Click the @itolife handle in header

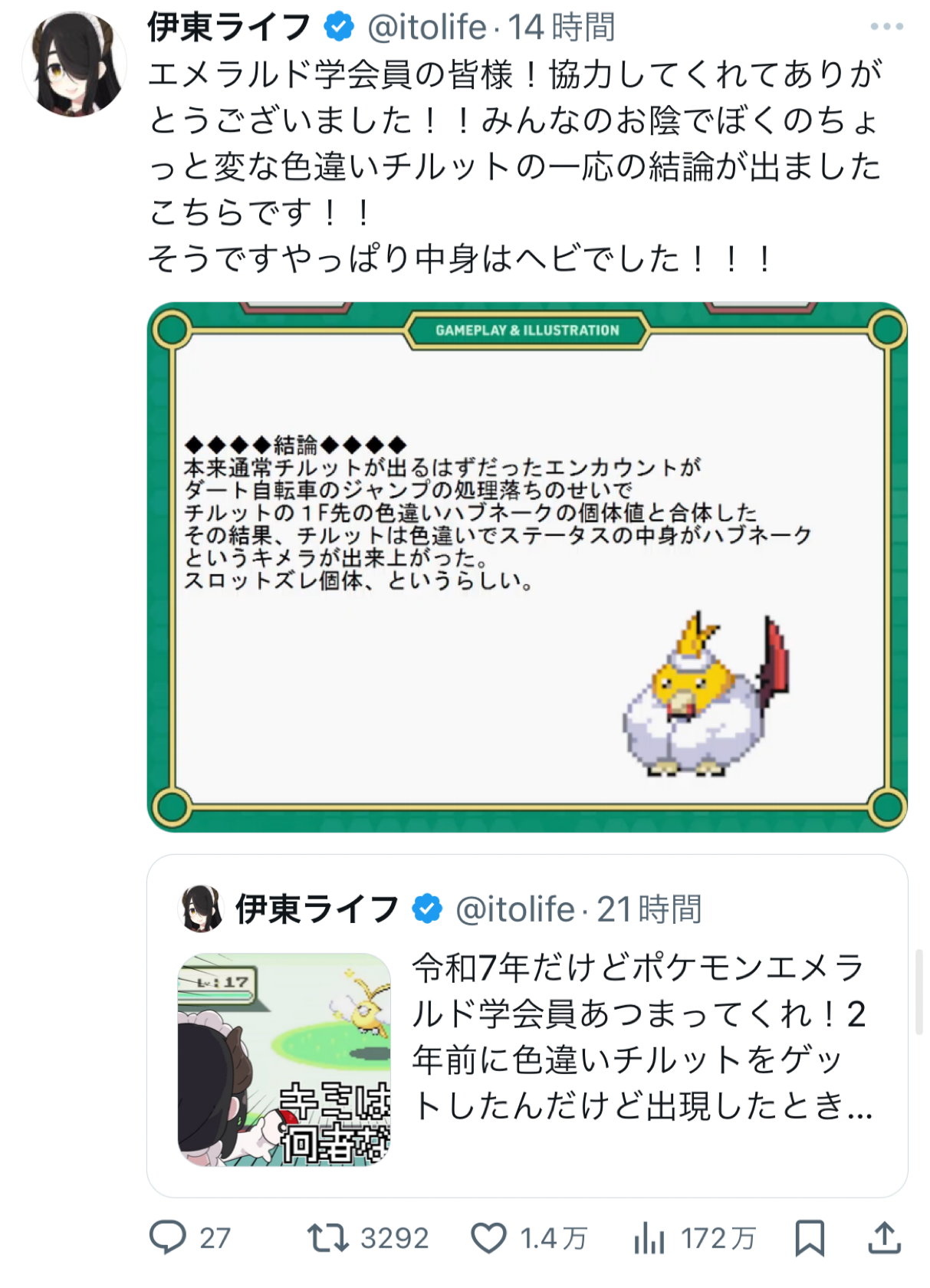tap(427, 27)
